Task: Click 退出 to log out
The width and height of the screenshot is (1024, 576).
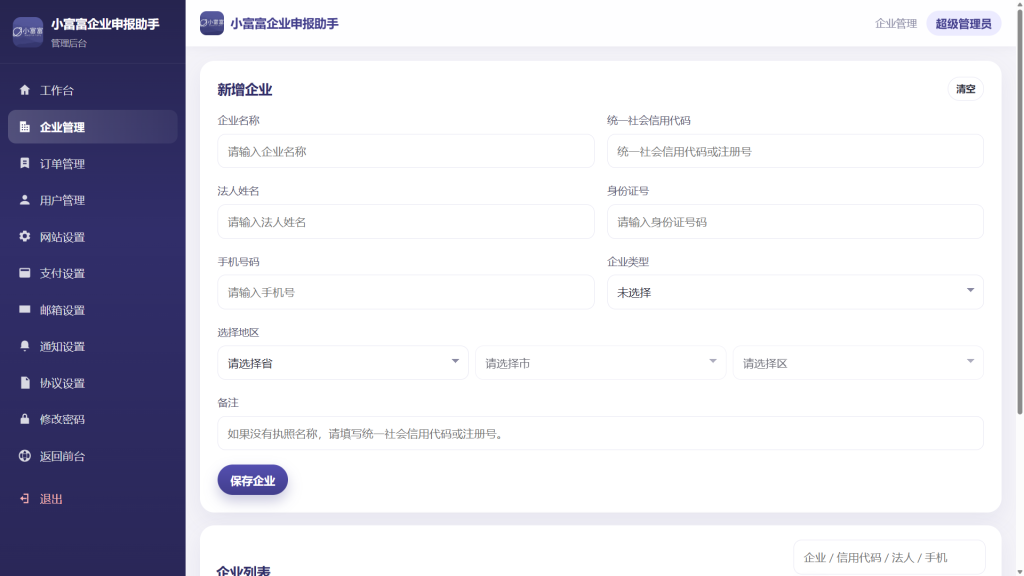Action: tap(93, 499)
